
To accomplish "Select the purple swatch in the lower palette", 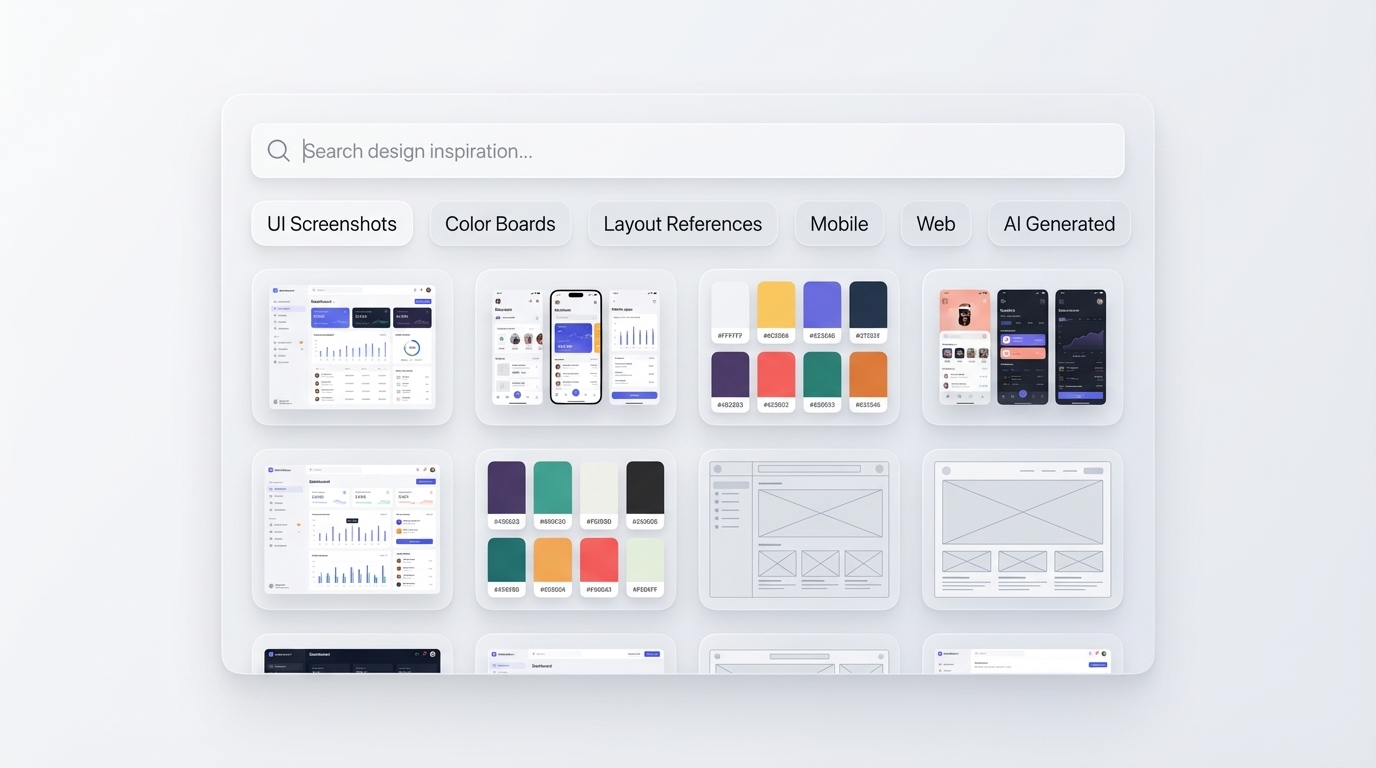I will pos(506,490).
